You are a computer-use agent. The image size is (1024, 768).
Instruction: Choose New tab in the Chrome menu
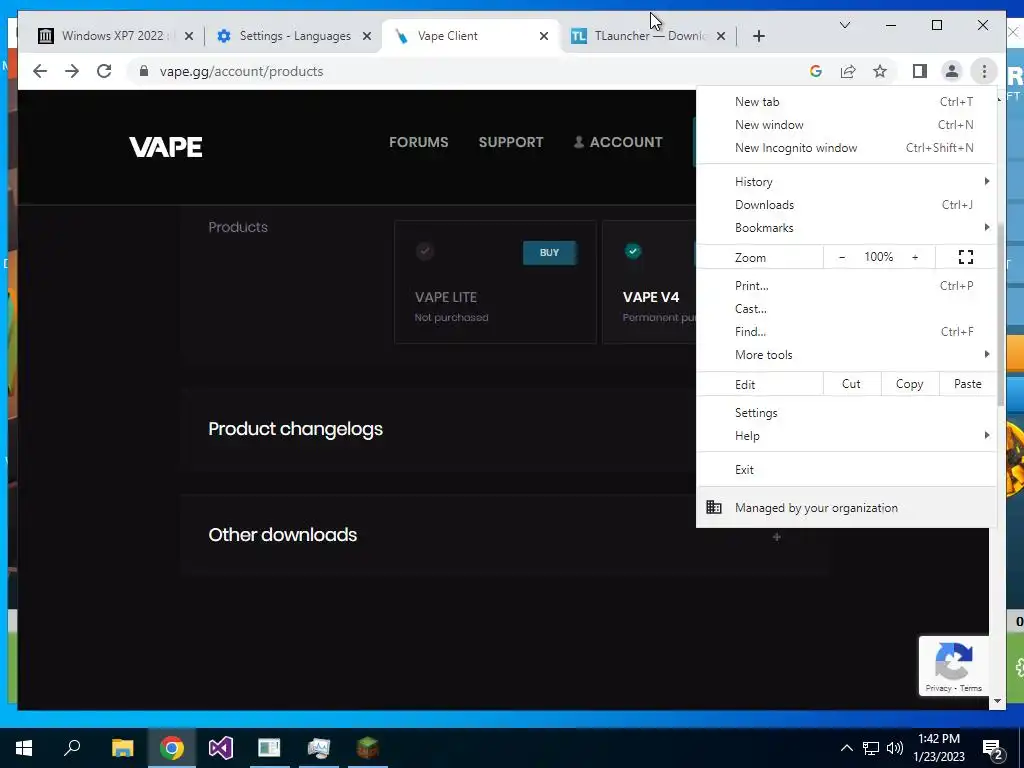click(846, 102)
